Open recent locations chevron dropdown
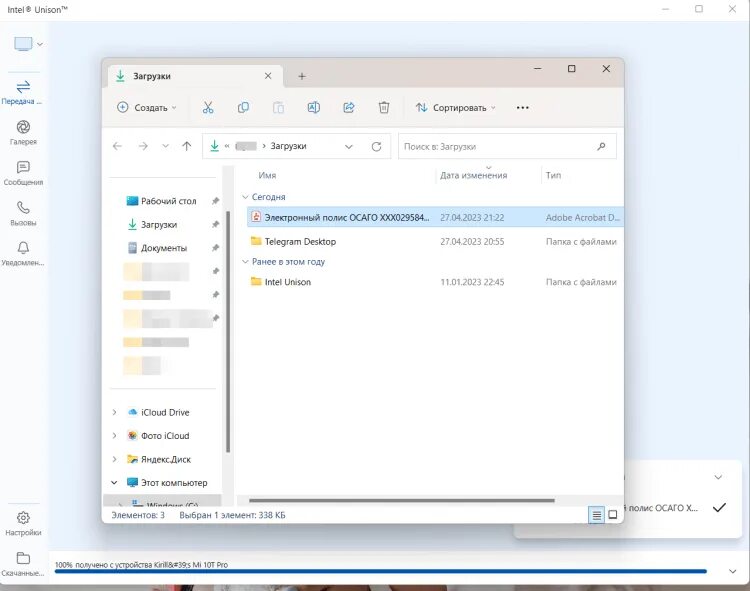 165,146
